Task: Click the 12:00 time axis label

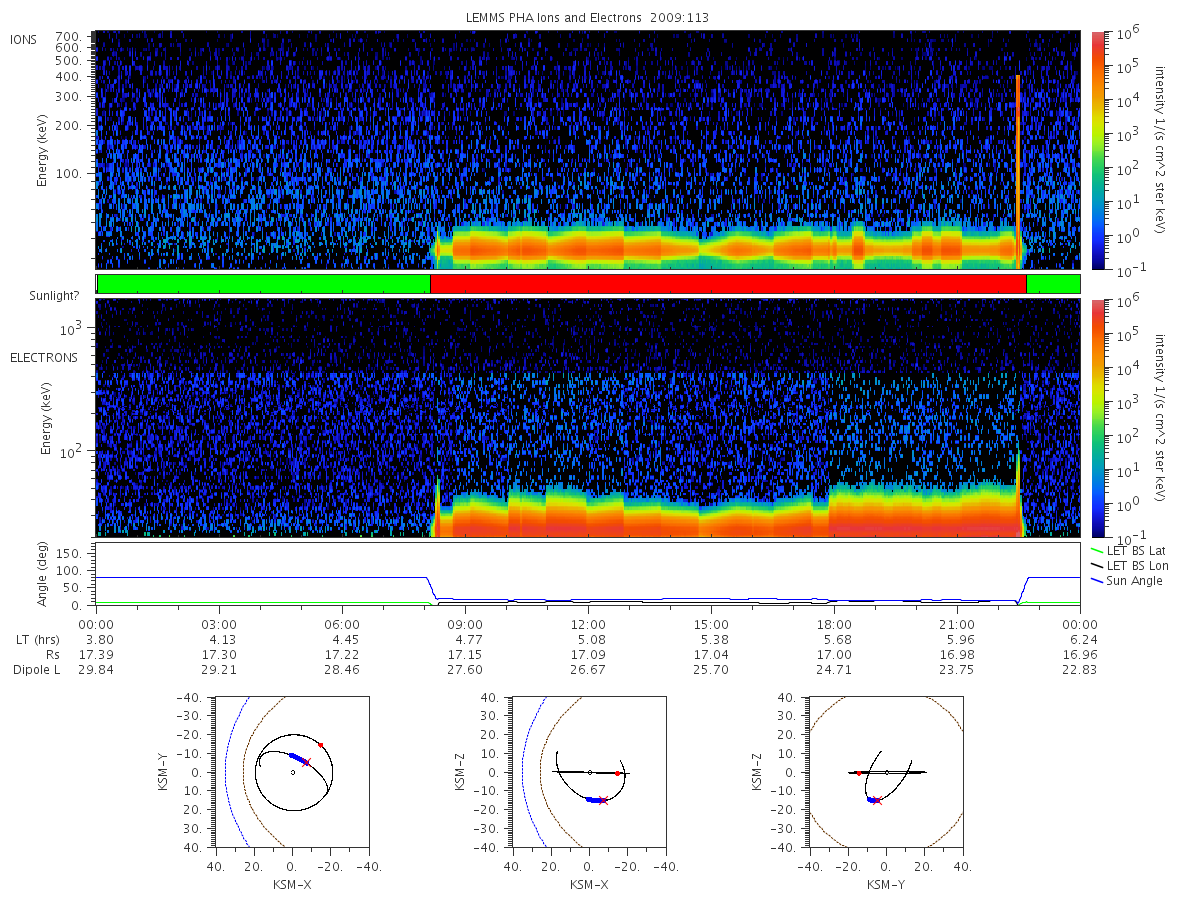Action: click(x=588, y=622)
